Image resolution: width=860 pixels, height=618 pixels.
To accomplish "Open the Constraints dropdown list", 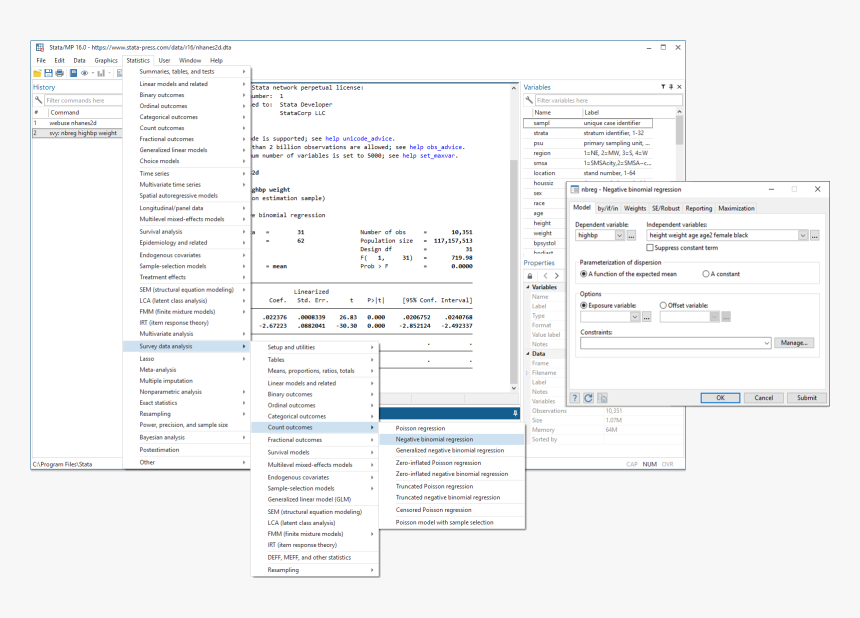I will (766, 342).
